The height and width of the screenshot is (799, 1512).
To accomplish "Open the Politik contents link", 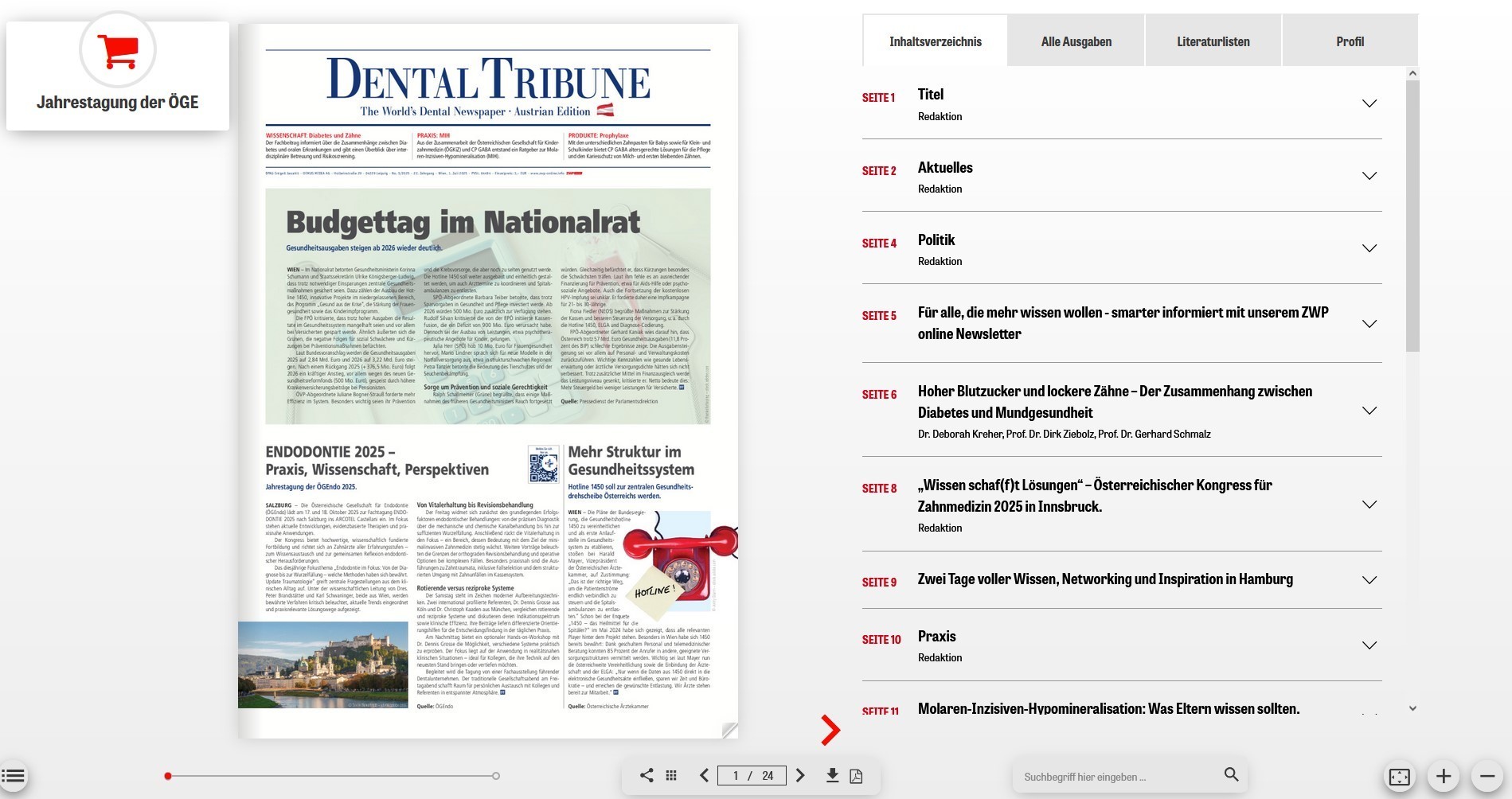I will click(936, 240).
